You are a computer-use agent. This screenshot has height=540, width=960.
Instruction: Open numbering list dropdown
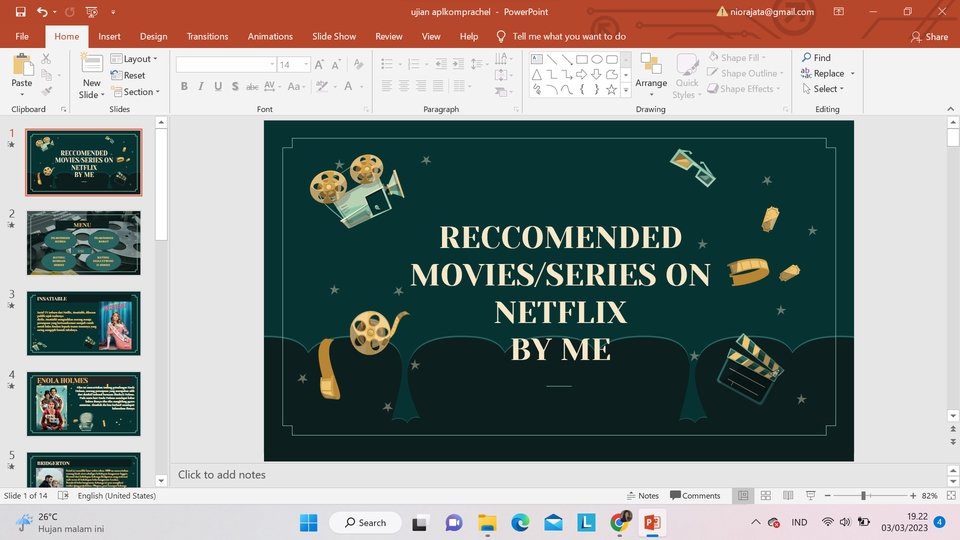(427, 64)
